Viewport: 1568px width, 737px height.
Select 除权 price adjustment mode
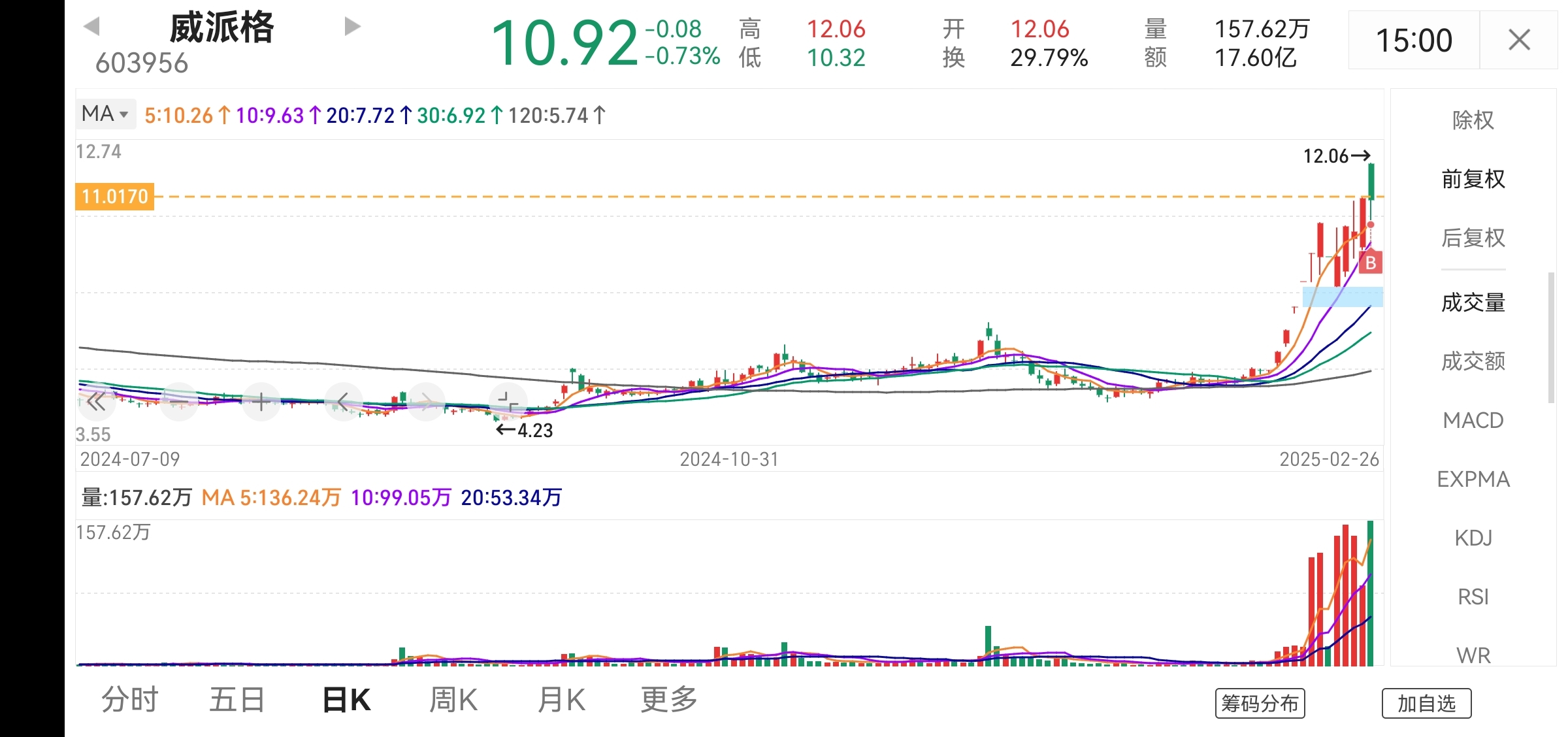pyautogui.click(x=1473, y=120)
